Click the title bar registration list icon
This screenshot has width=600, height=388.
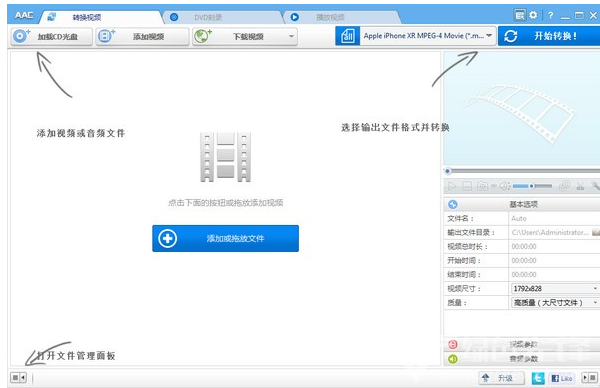519,15
